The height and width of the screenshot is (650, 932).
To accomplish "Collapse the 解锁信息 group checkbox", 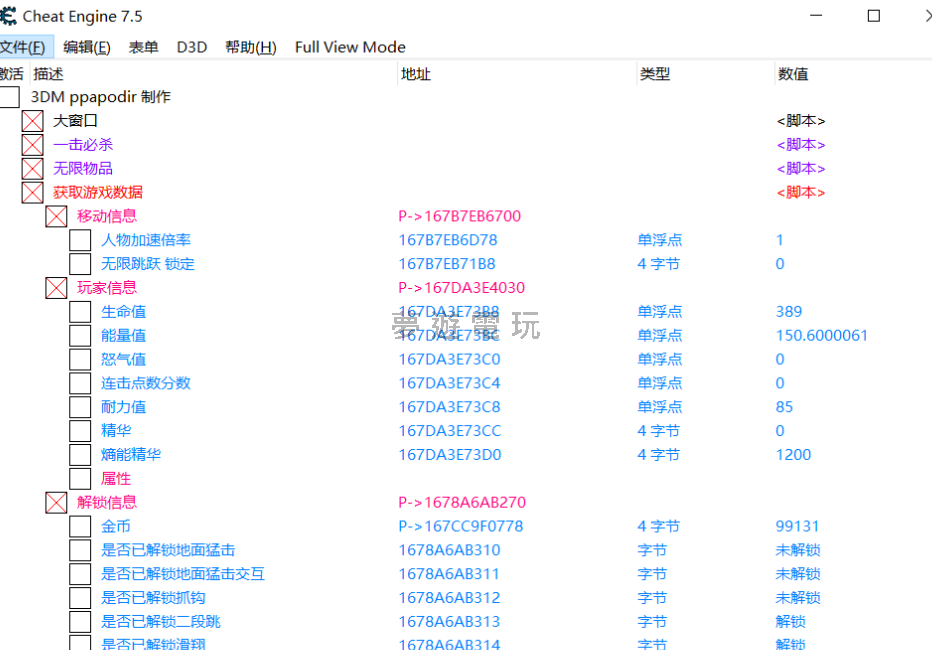I will [x=57, y=503].
